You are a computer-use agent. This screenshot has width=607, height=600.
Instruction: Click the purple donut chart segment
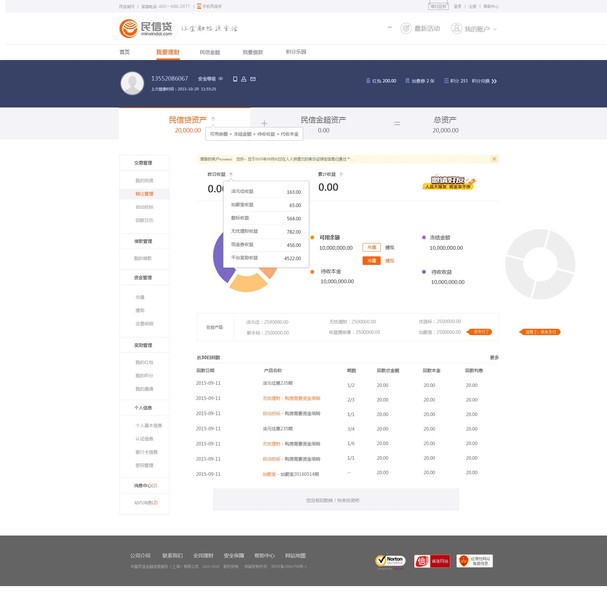[x=220, y=258]
